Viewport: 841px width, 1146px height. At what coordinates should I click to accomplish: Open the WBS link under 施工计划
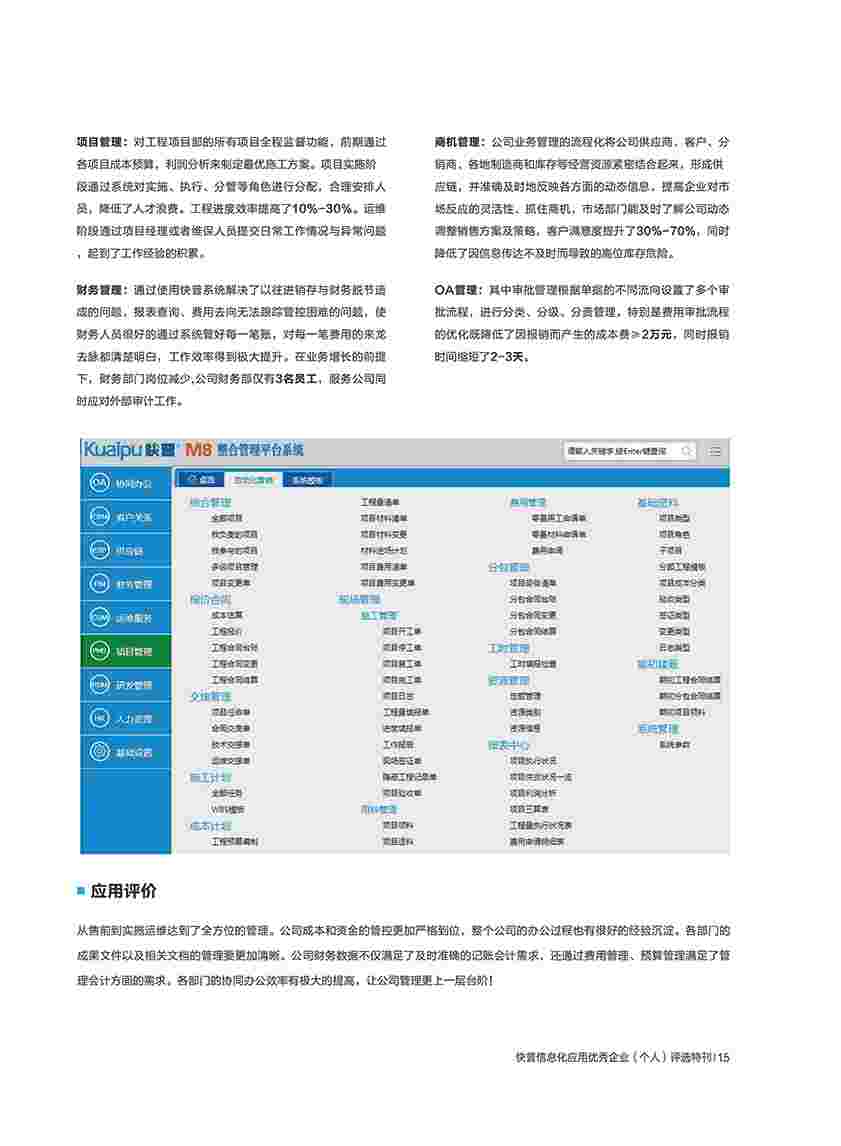tap(227, 808)
